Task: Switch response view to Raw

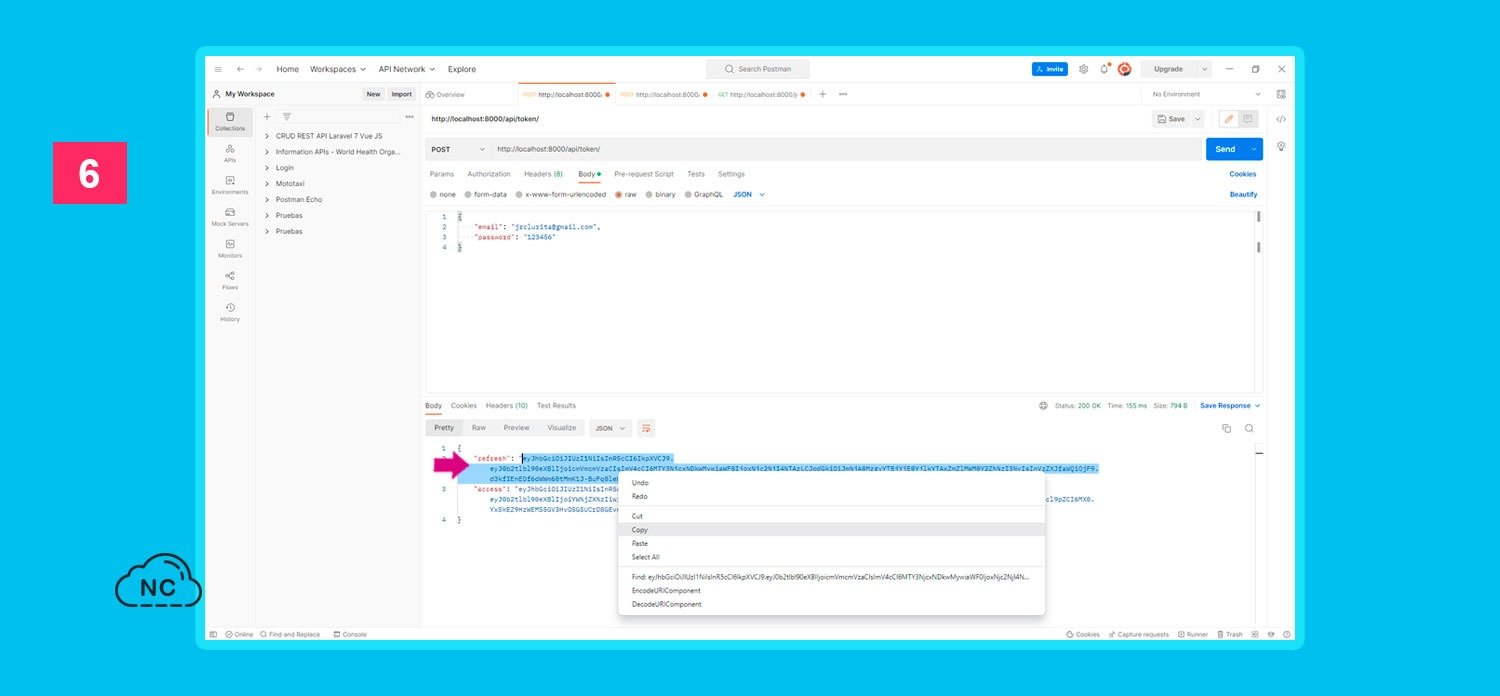Action: coord(479,428)
